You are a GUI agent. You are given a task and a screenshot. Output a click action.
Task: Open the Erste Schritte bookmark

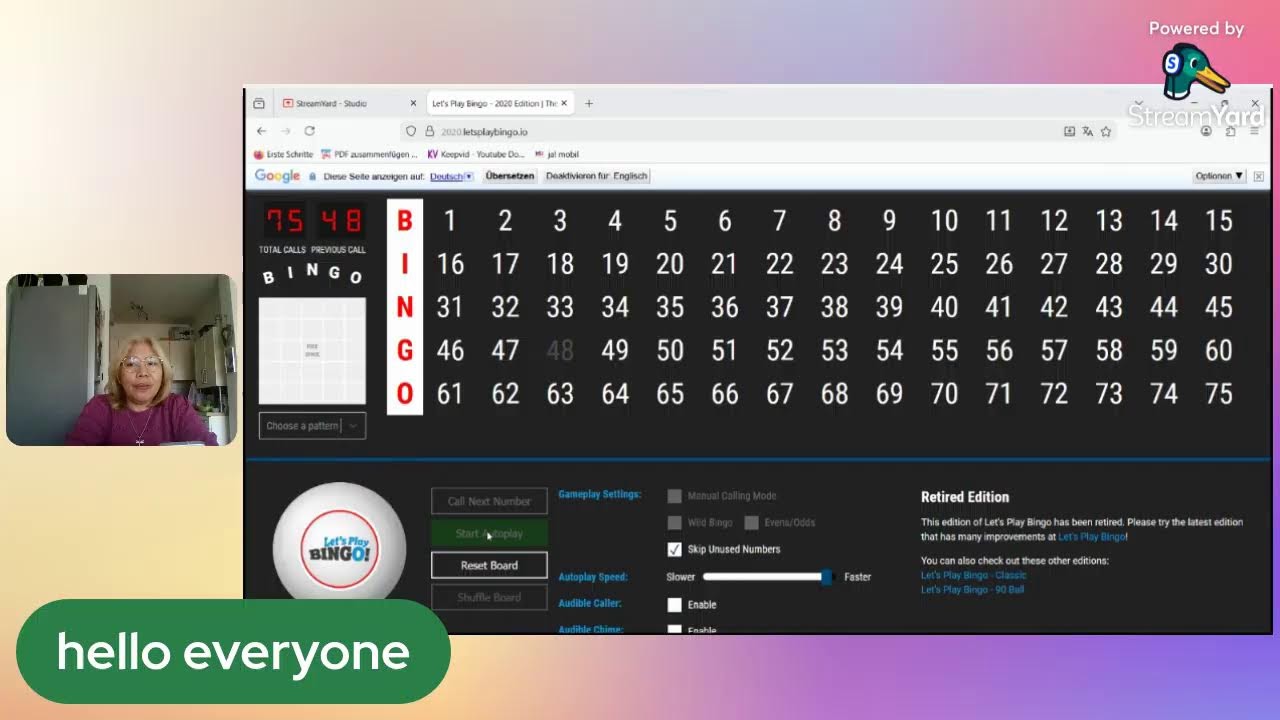tap(283, 155)
